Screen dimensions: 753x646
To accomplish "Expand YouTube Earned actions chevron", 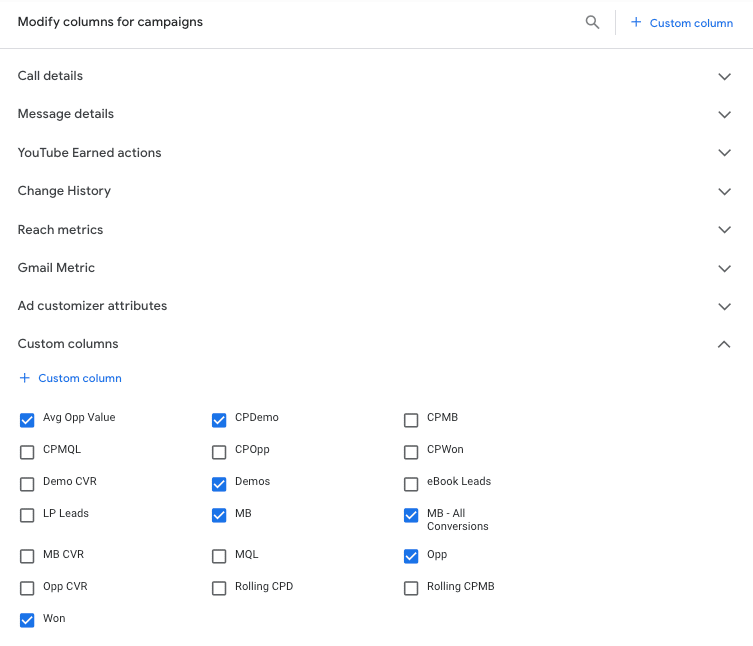I will tap(725, 153).
